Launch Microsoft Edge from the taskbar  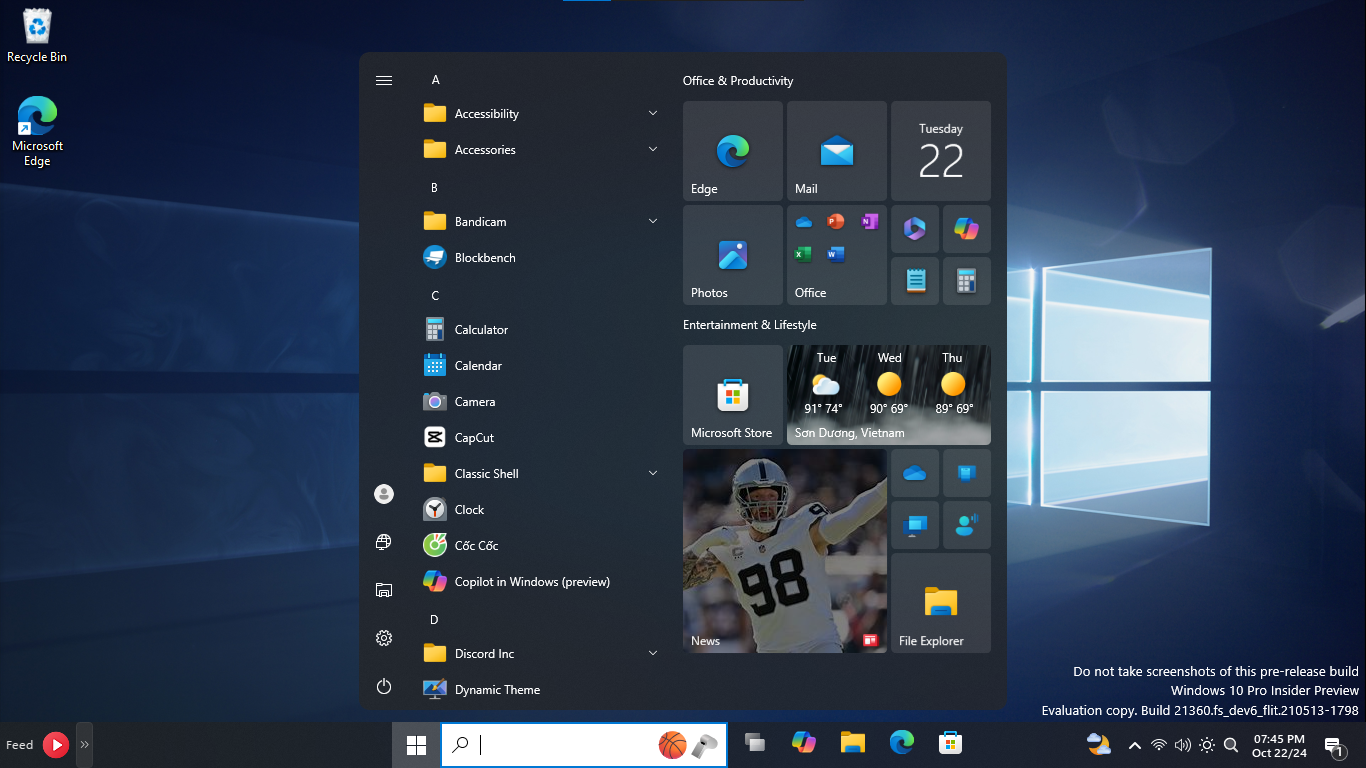coord(902,743)
